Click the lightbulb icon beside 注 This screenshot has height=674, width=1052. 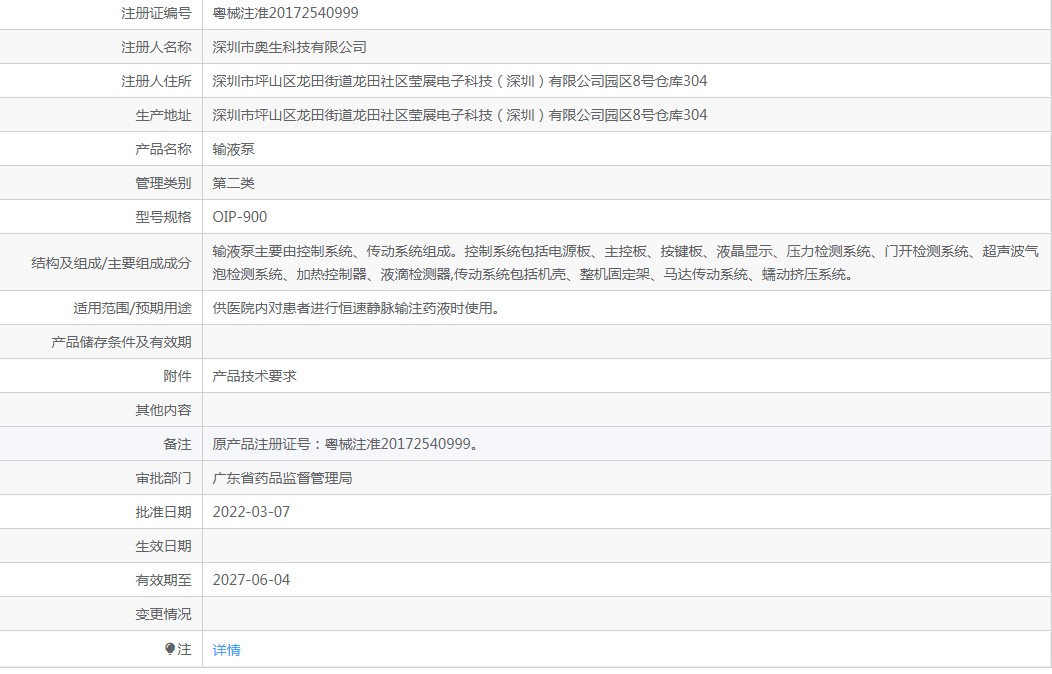pos(170,649)
